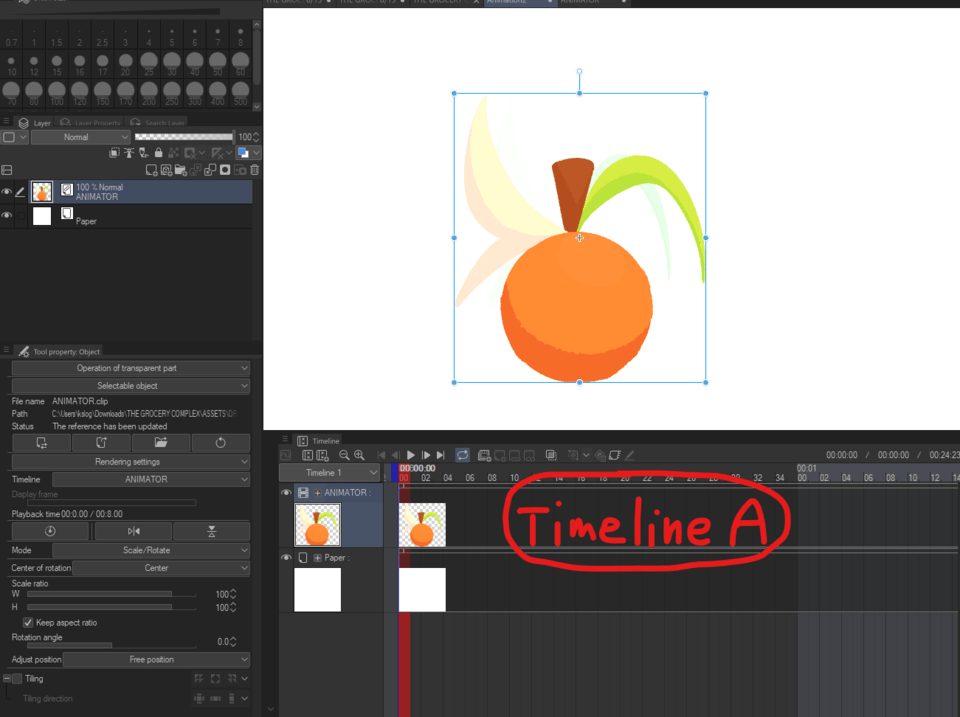Open file object's containing folder

pyautogui.click(x=160, y=443)
